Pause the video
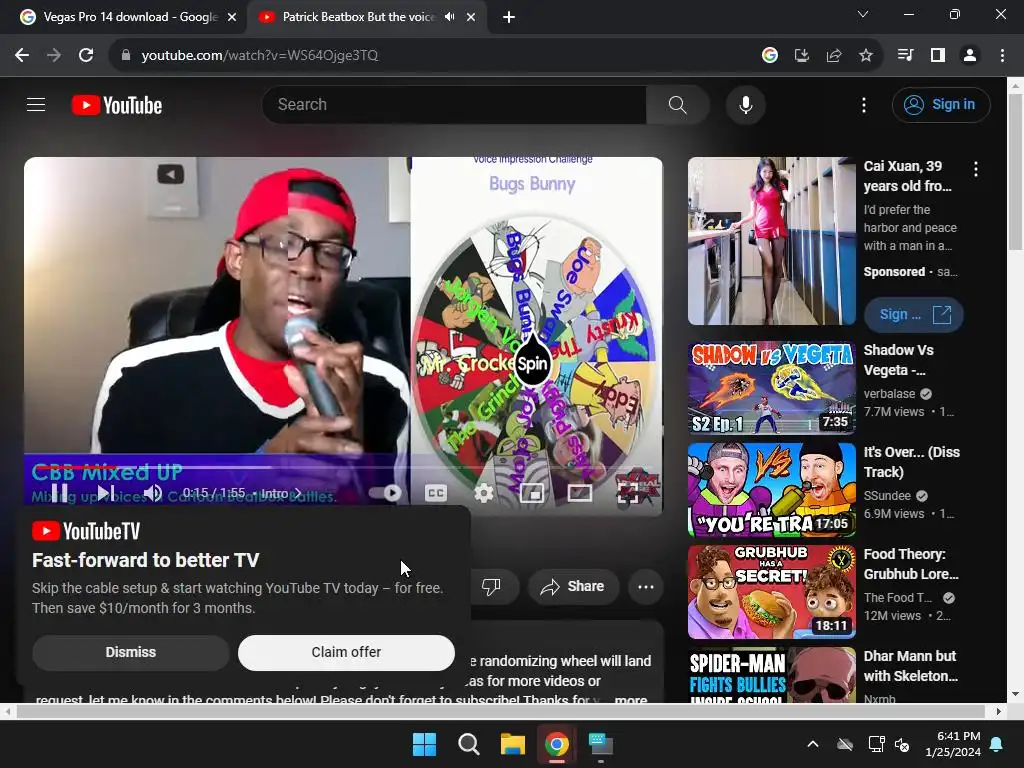The height and width of the screenshot is (768, 1024). (59, 493)
